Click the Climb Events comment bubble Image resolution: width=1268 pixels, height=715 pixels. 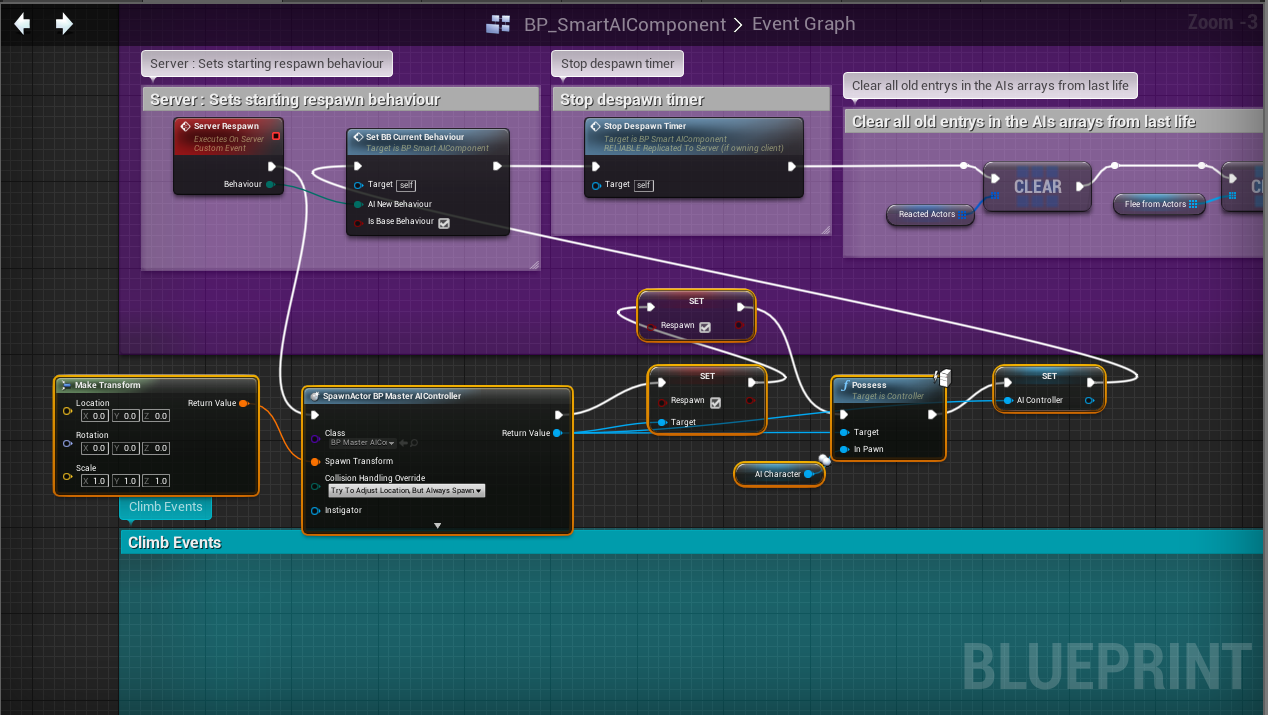pos(165,507)
